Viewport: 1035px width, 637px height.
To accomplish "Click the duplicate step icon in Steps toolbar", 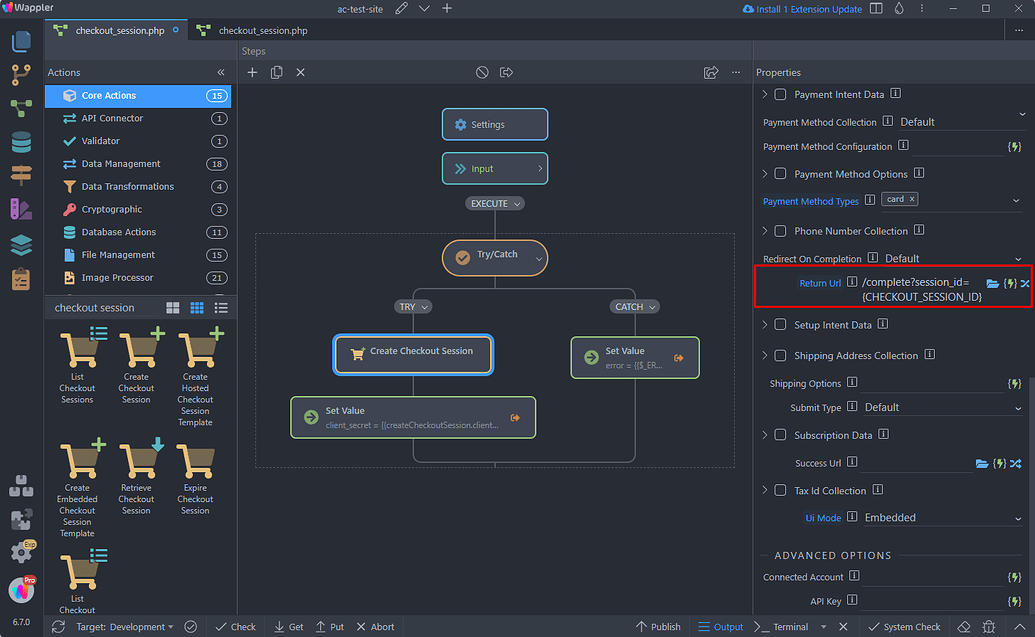I will pos(276,72).
